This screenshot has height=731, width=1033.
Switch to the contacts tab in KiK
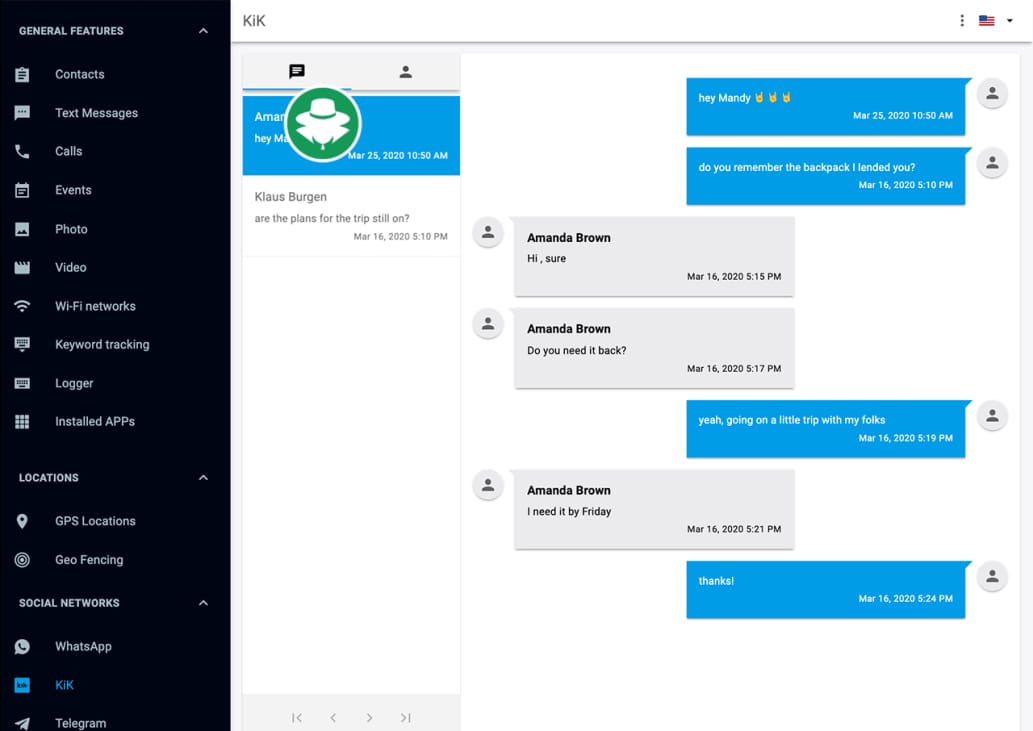pos(405,71)
